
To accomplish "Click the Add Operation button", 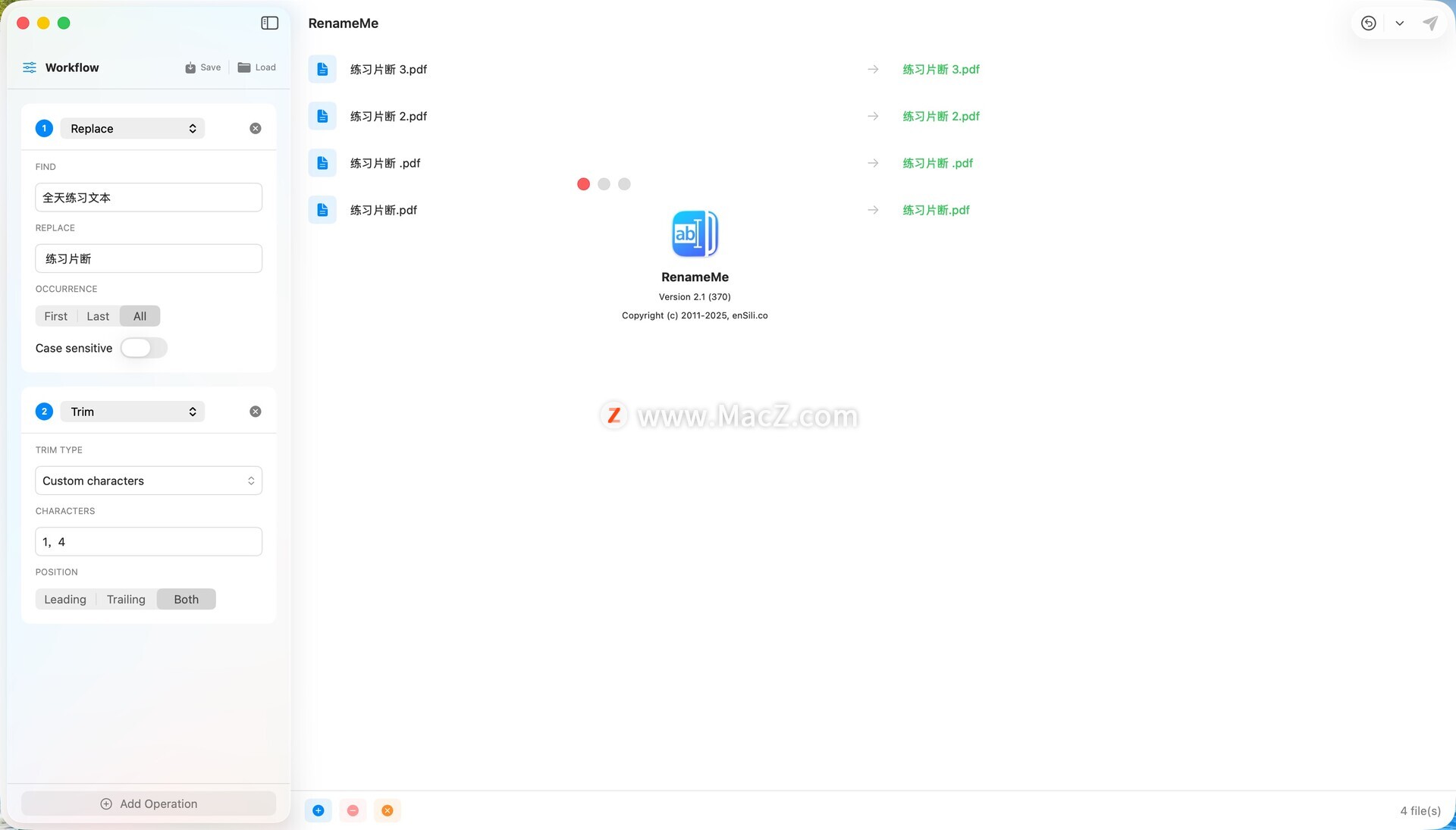I will tap(149, 803).
